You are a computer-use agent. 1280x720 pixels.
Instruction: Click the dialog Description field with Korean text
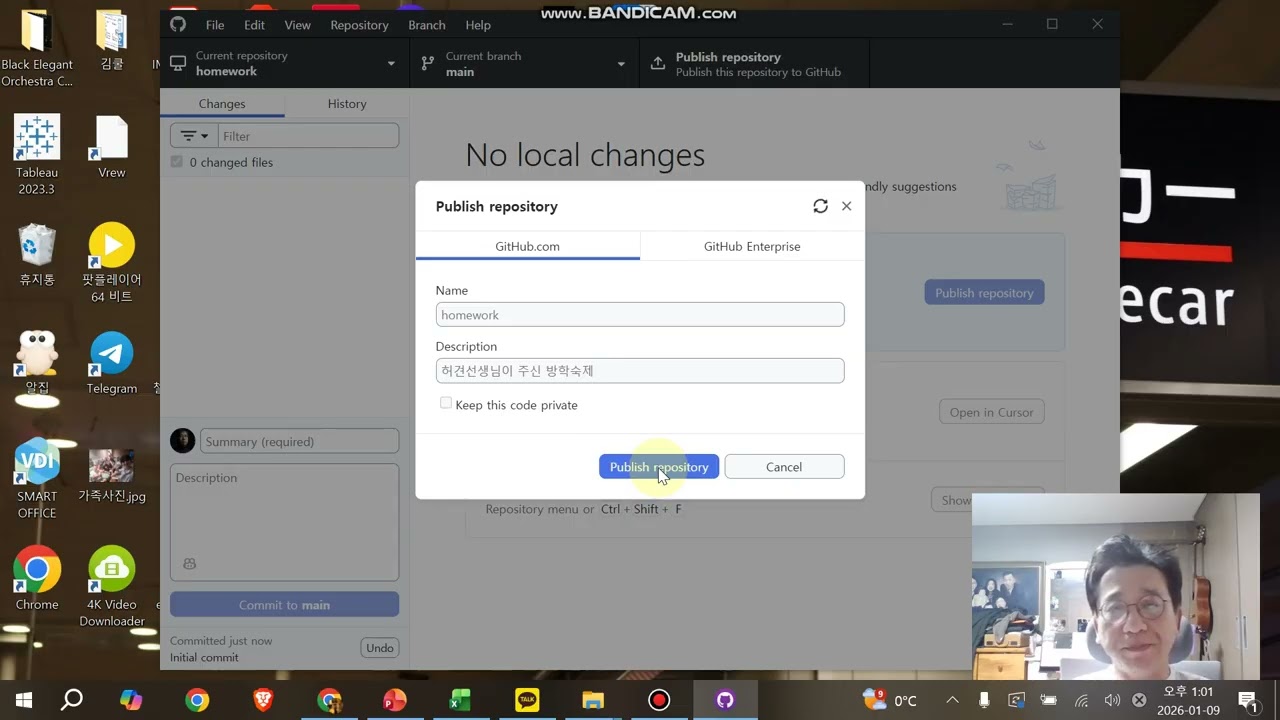pyautogui.click(x=640, y=371)
